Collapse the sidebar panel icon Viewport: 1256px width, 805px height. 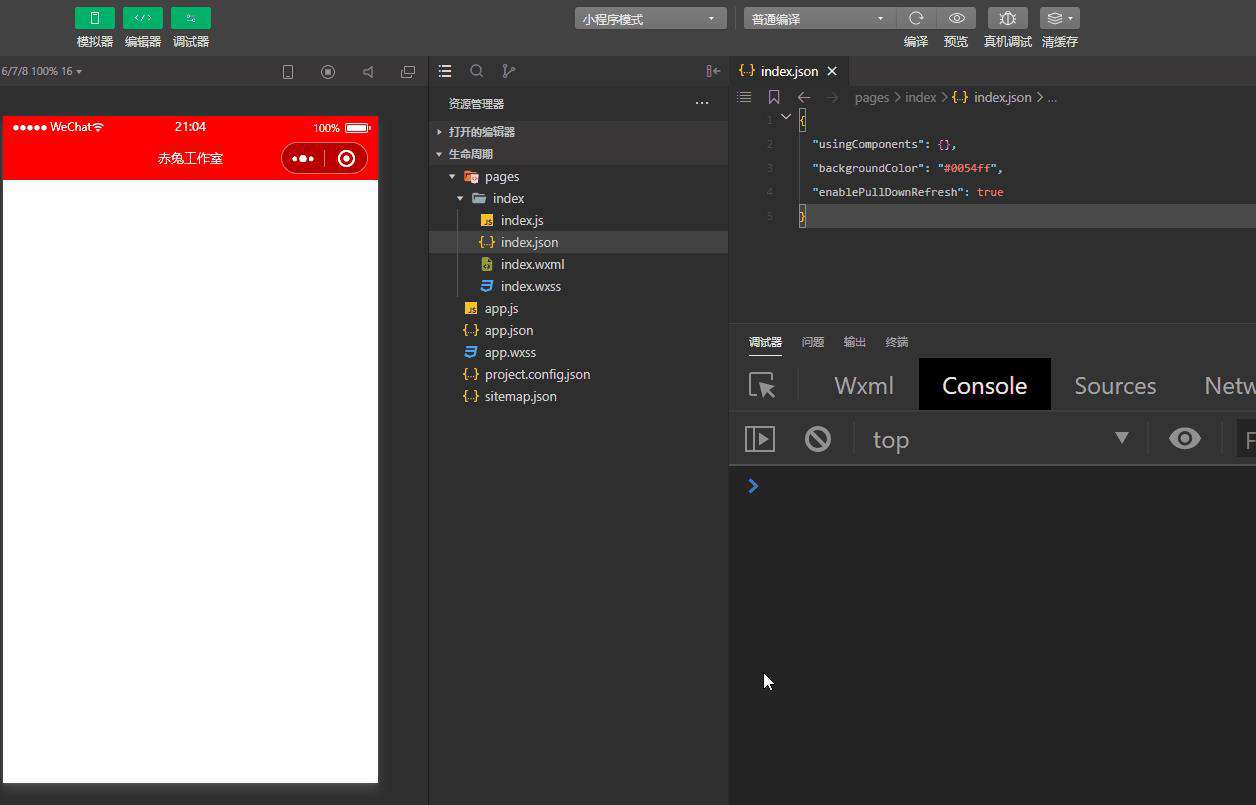coord(713,71)
